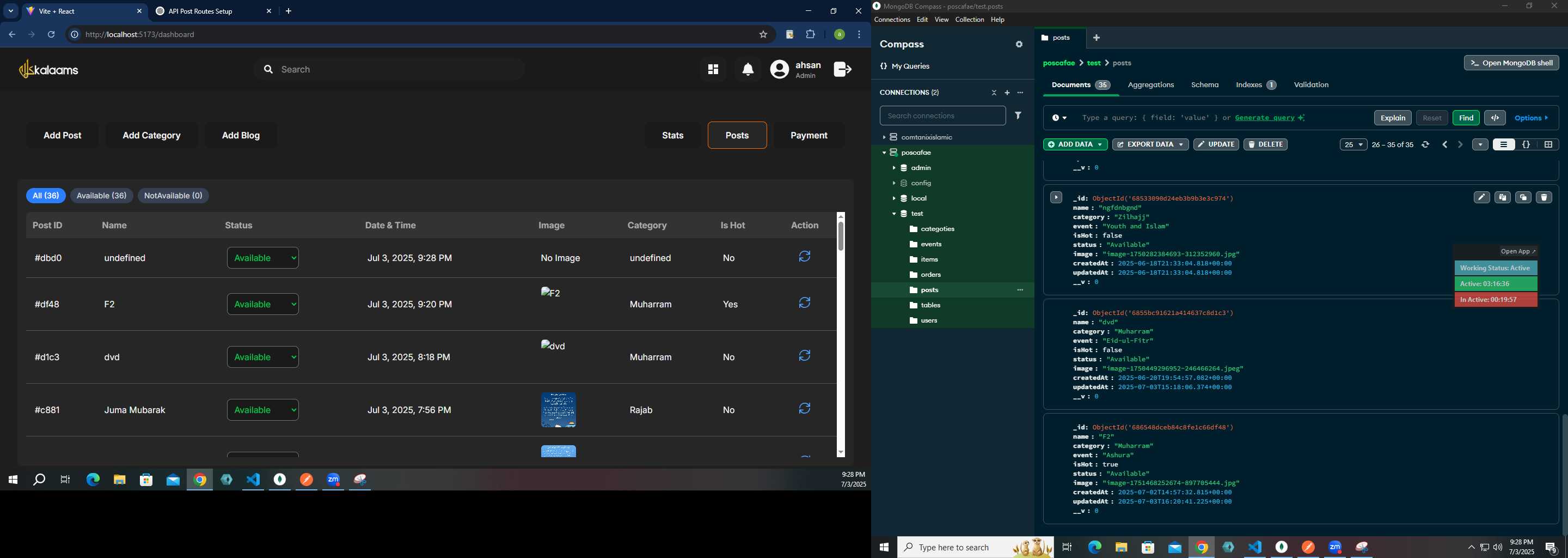
Task: Open new tab plus in Compass
Action: [x=1097, y=38]
